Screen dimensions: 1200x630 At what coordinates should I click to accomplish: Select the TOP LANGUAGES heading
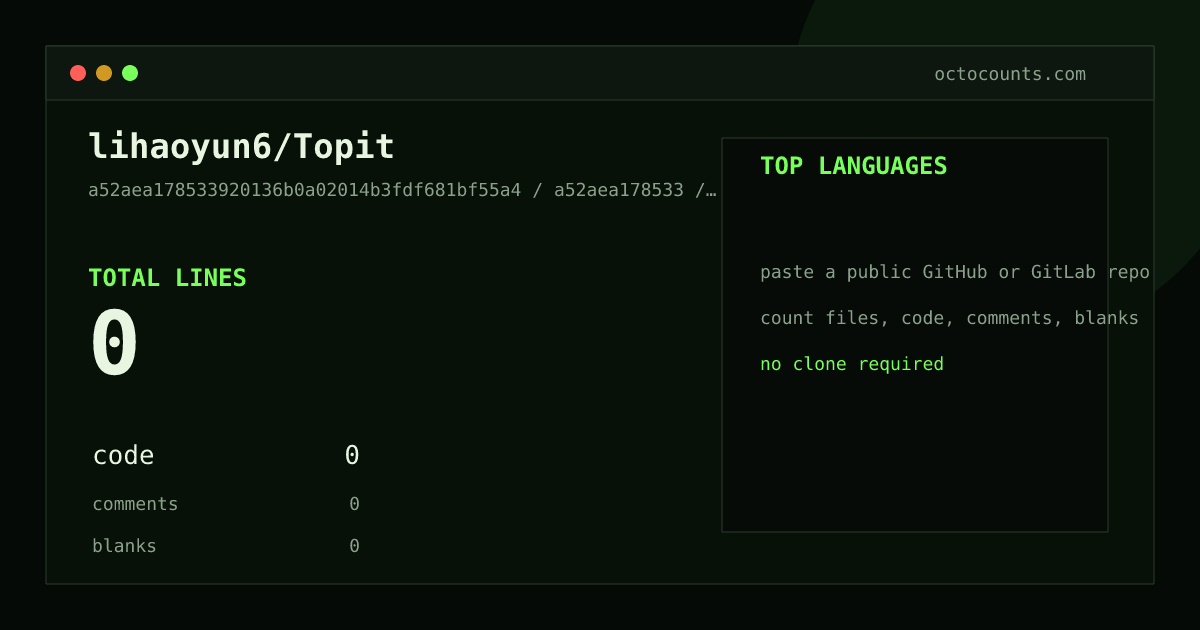pyautogui.click(x=854, y=166)
